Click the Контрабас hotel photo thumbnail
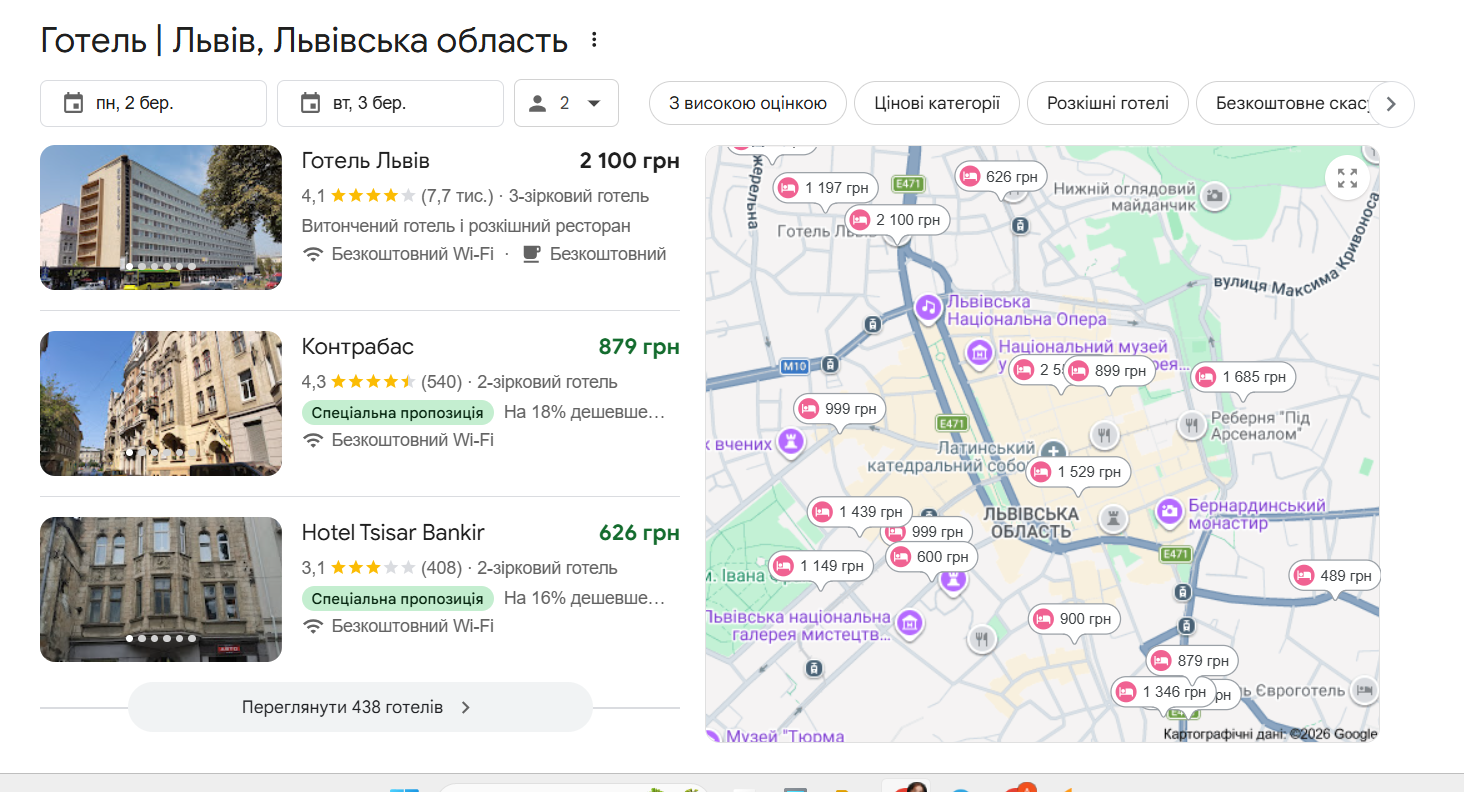The image size is (1464, 792). [161, 403]
